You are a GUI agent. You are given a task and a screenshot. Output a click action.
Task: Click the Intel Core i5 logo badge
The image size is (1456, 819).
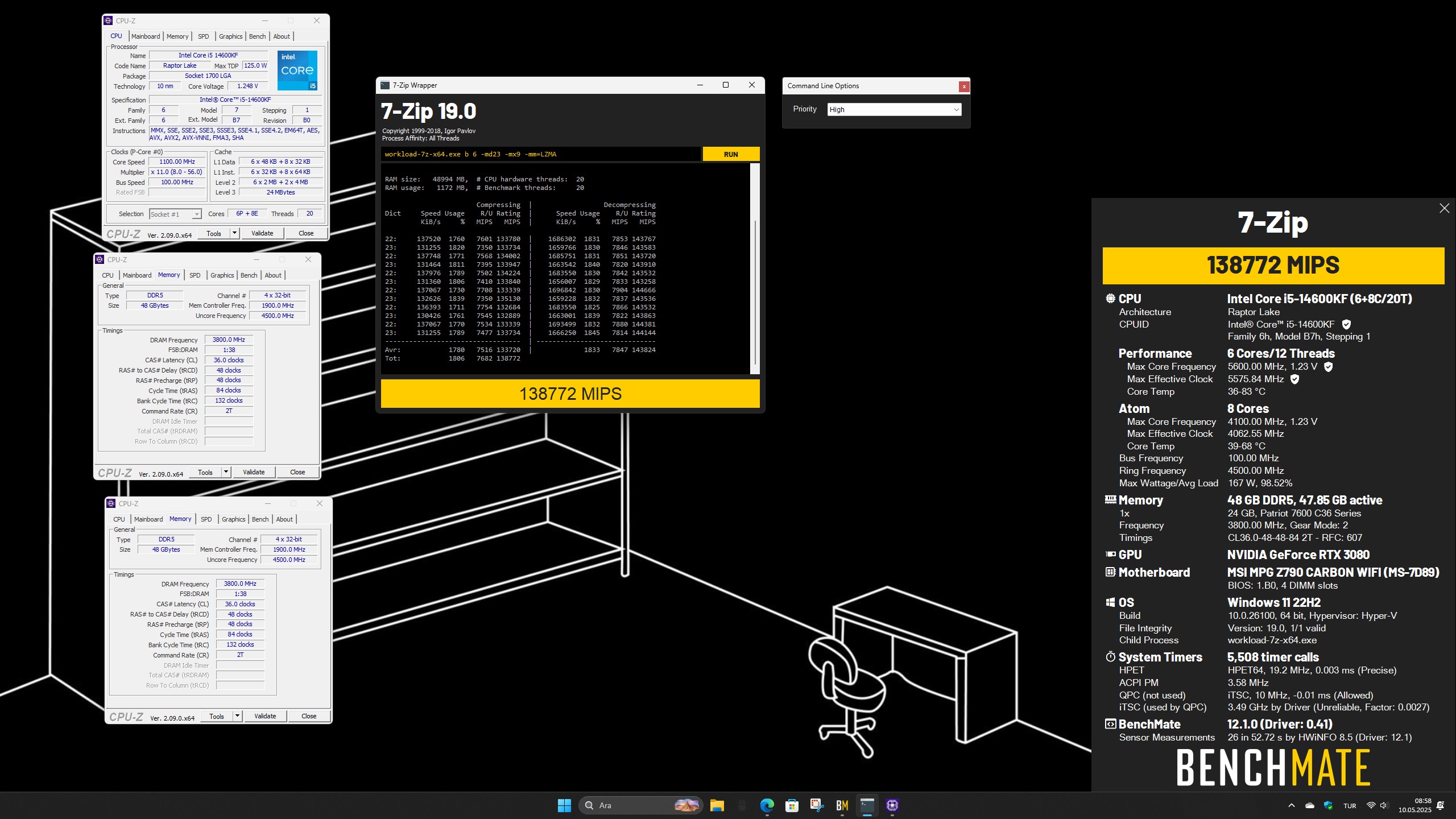click(297, 70)
